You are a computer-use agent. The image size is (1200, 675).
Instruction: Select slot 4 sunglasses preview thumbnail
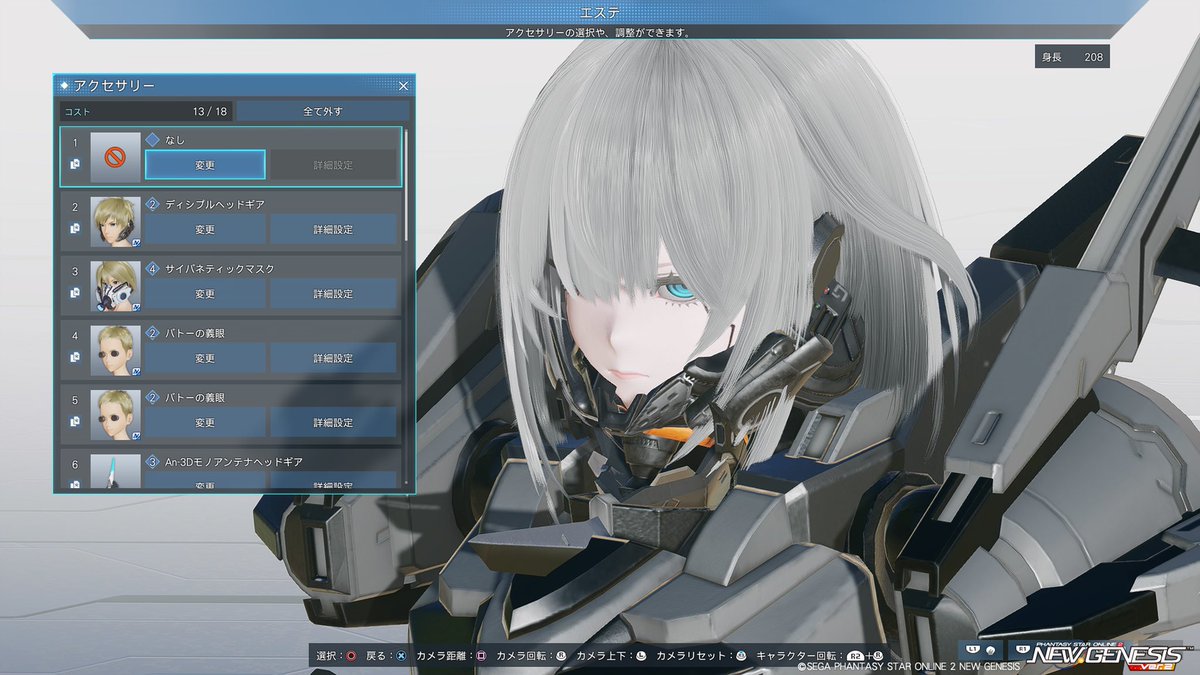point(115,349)
